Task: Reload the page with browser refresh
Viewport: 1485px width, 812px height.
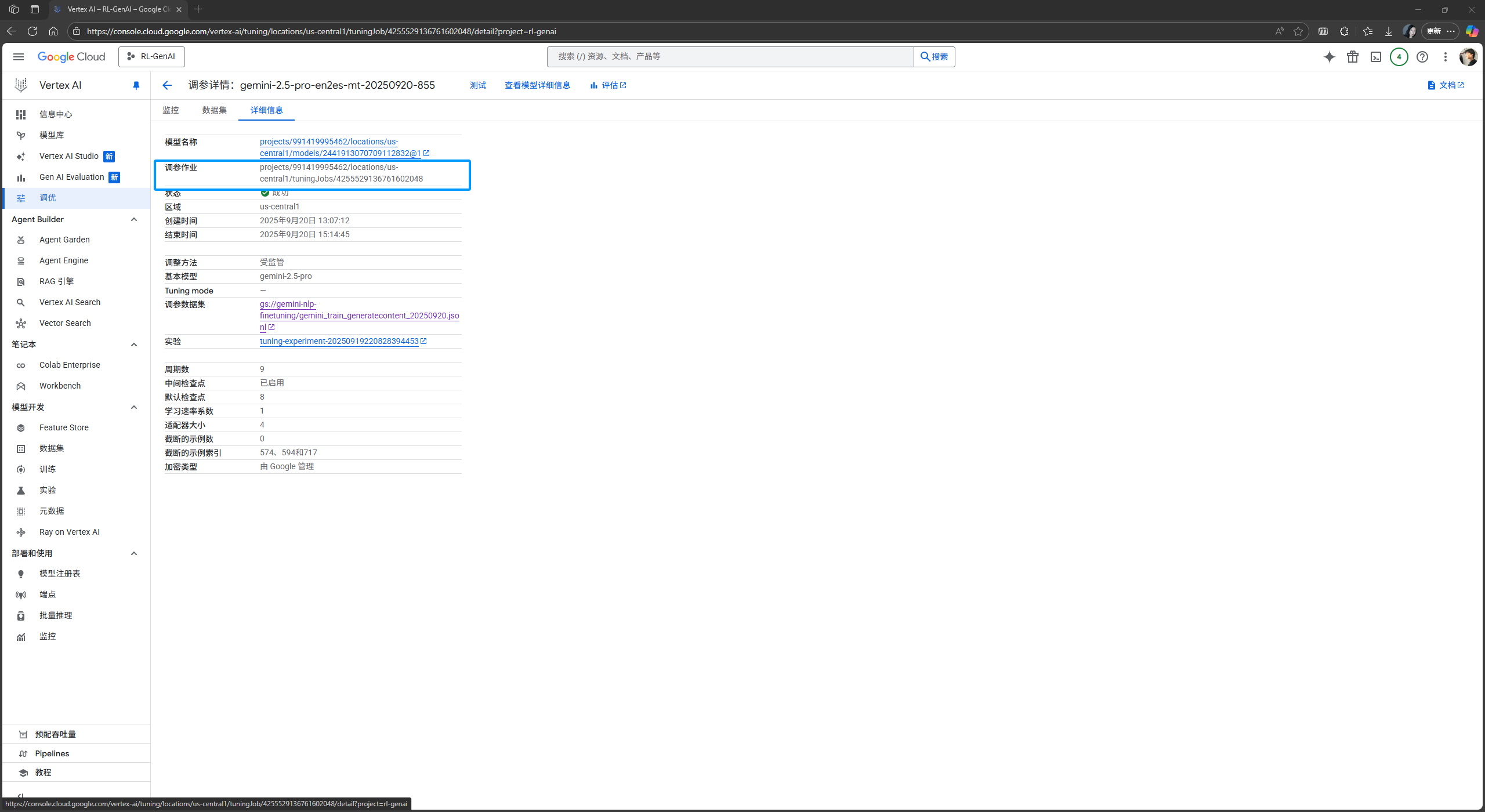Action: click(x=32, y=31)
